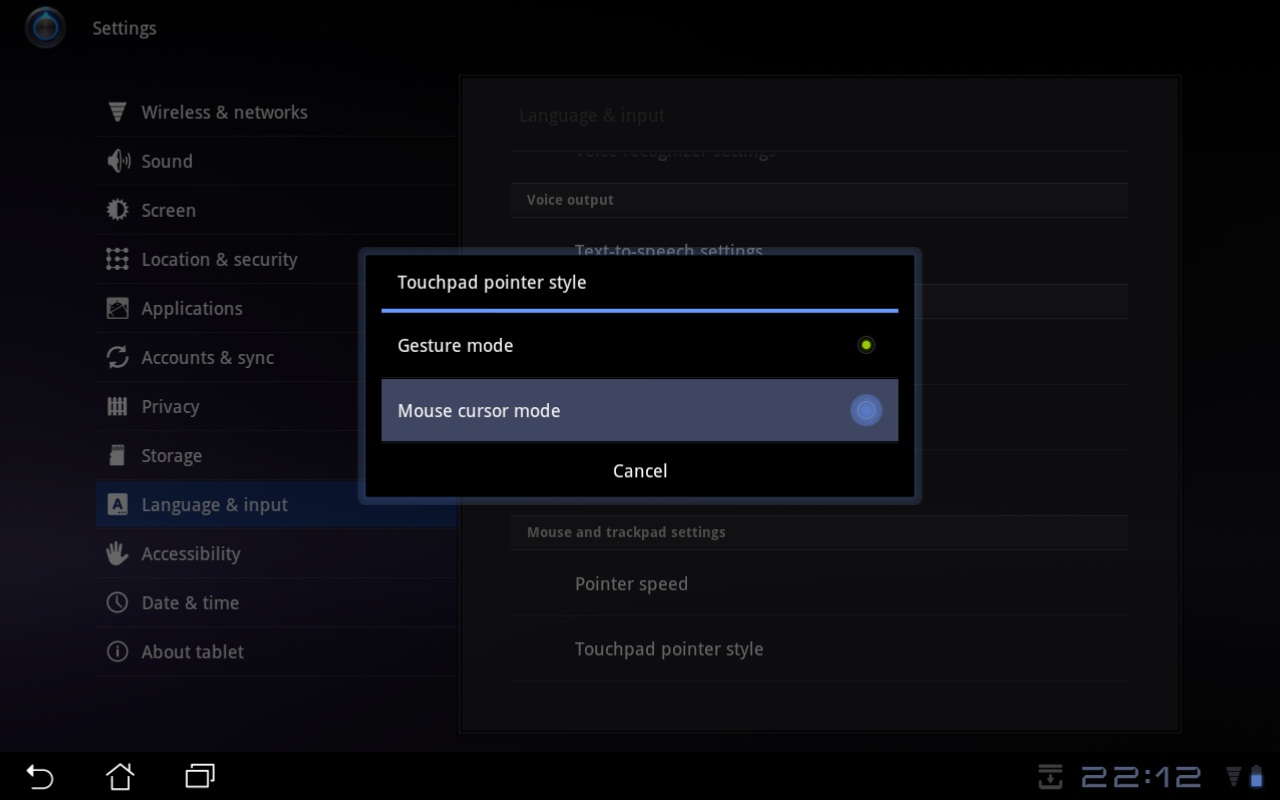Tap the Wireless & networks icon
The image size is (1280, 800).
click(117, 112)
